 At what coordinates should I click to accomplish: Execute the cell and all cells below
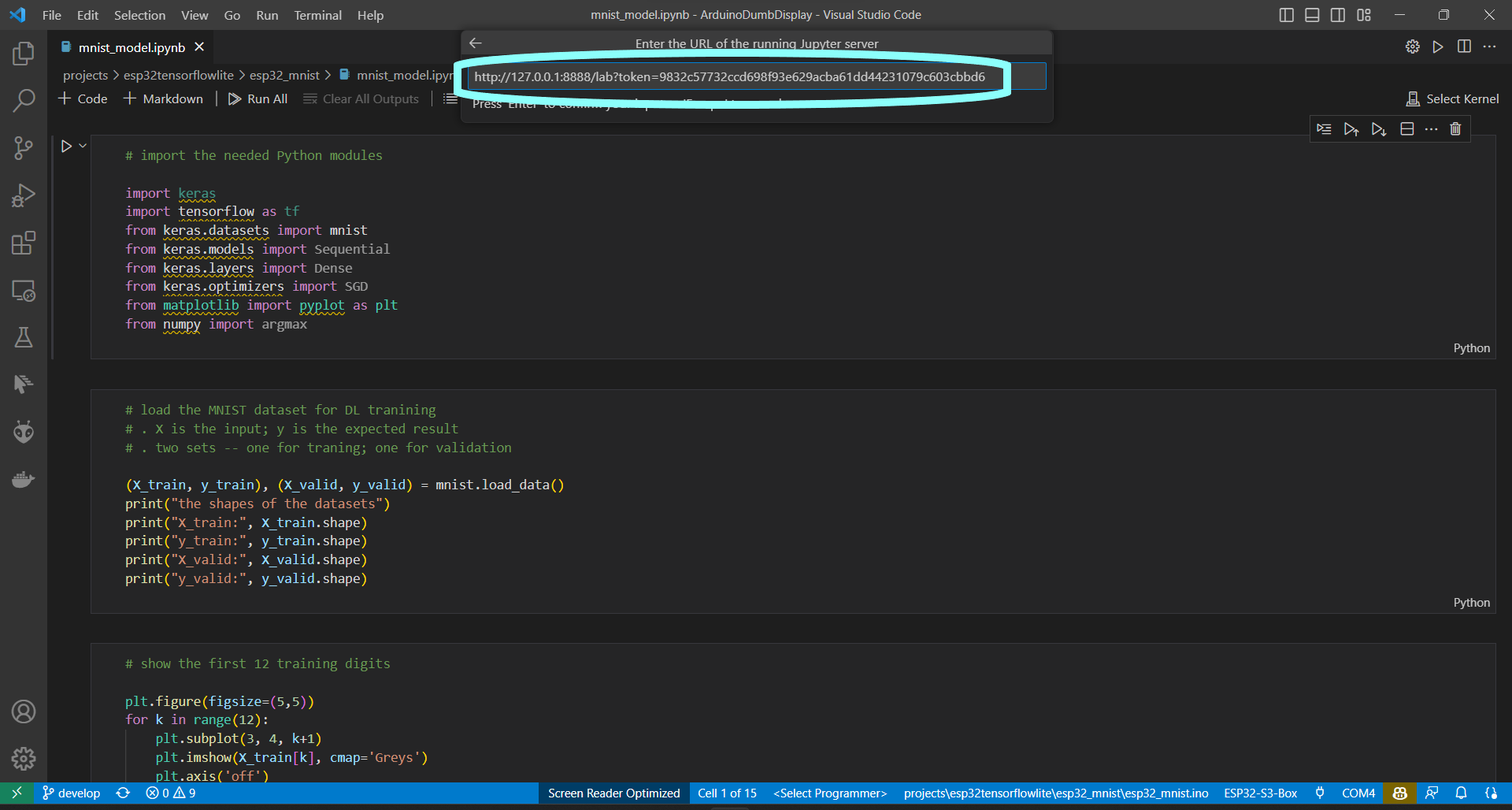coord(1379,128)
